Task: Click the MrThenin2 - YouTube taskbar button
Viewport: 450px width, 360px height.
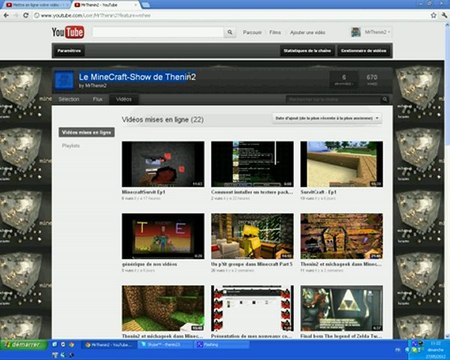Action: pos(109,345)
